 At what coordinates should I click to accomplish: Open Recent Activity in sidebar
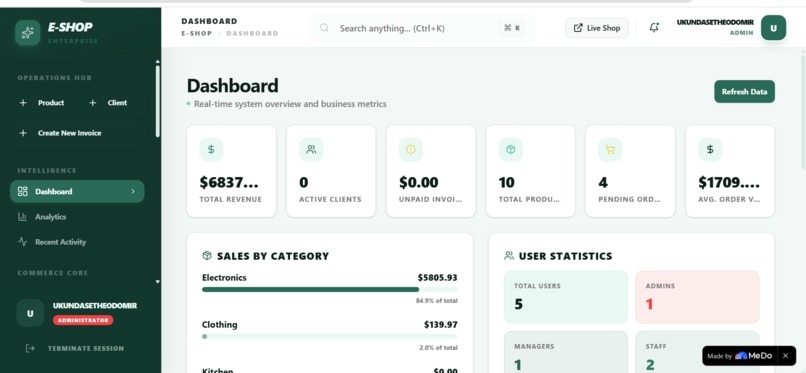(x=77, y=241)
